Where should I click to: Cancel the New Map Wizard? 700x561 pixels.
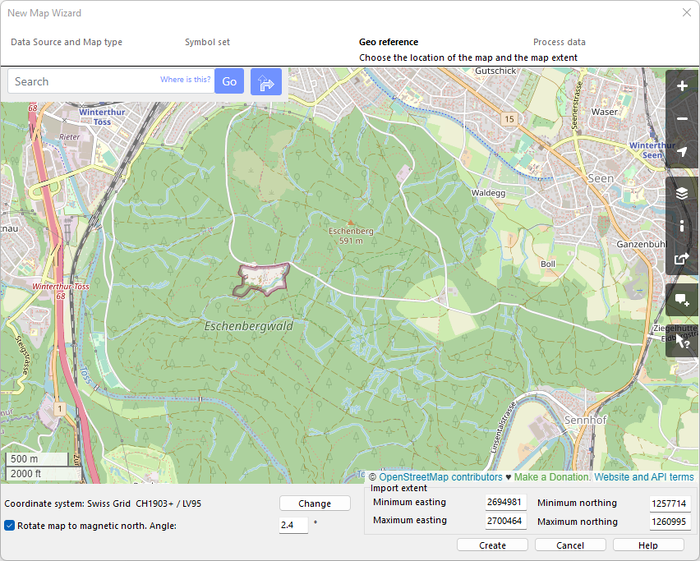[570, 545]
